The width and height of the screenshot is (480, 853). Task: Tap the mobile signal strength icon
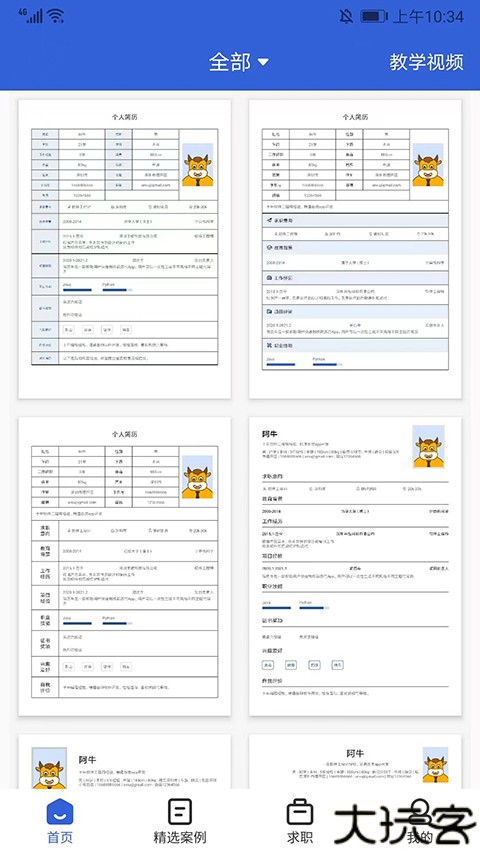tap(30, 16)
